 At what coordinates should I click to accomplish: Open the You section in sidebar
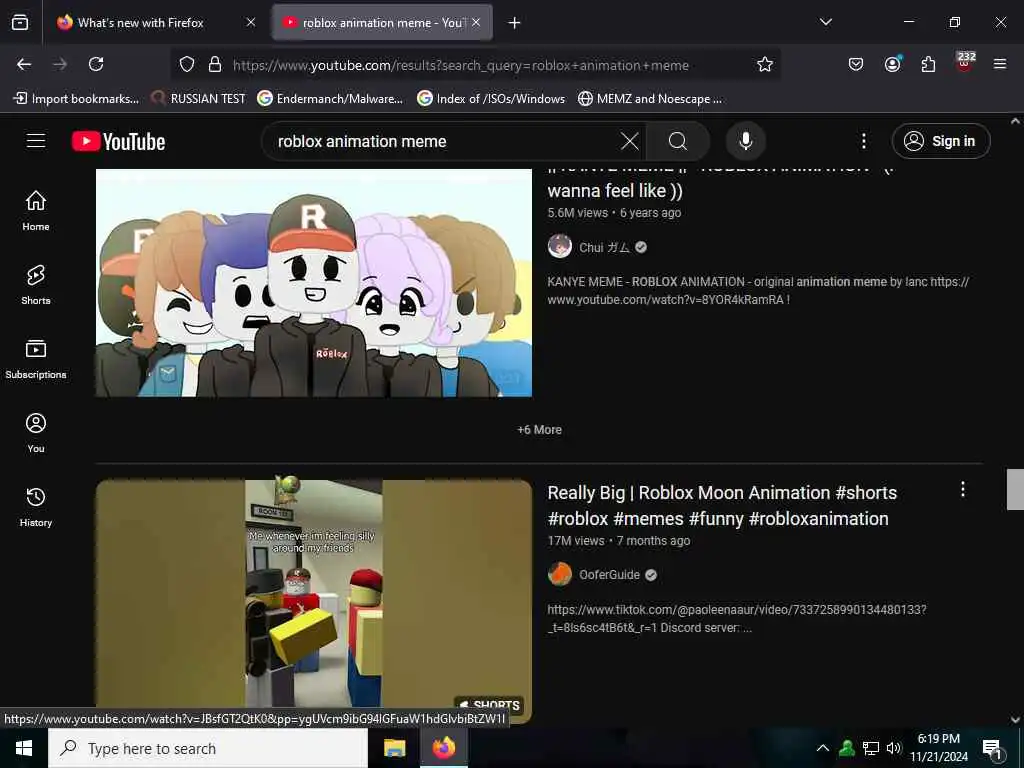[x=36, y=432]
